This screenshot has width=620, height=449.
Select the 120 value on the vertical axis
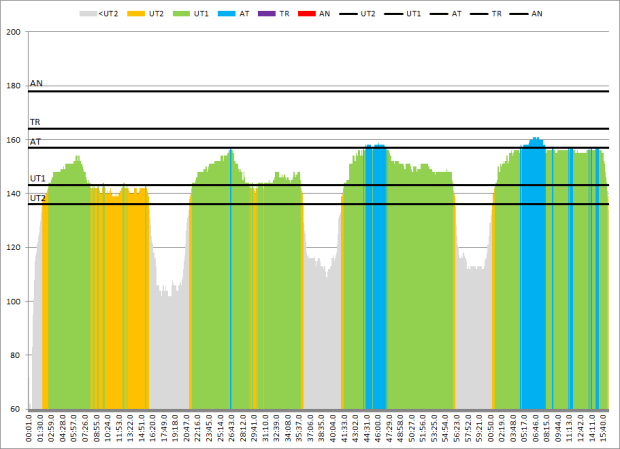pos(14,248)
